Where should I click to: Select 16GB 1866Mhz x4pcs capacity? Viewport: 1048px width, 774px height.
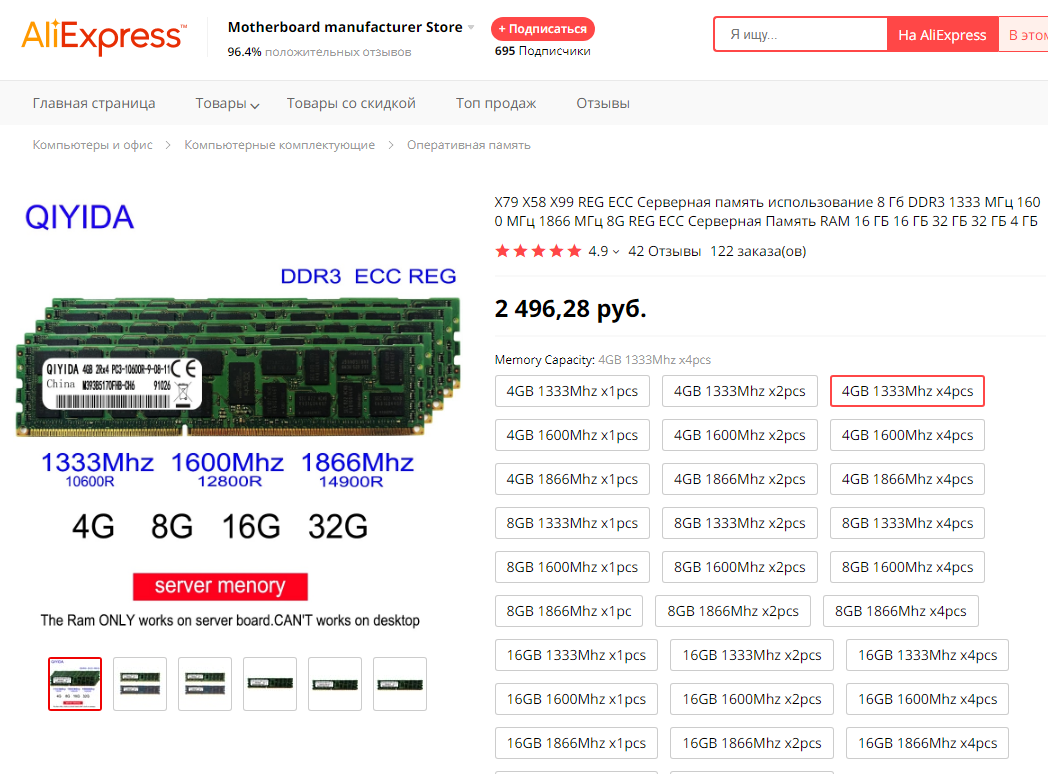tap(928, 743)
